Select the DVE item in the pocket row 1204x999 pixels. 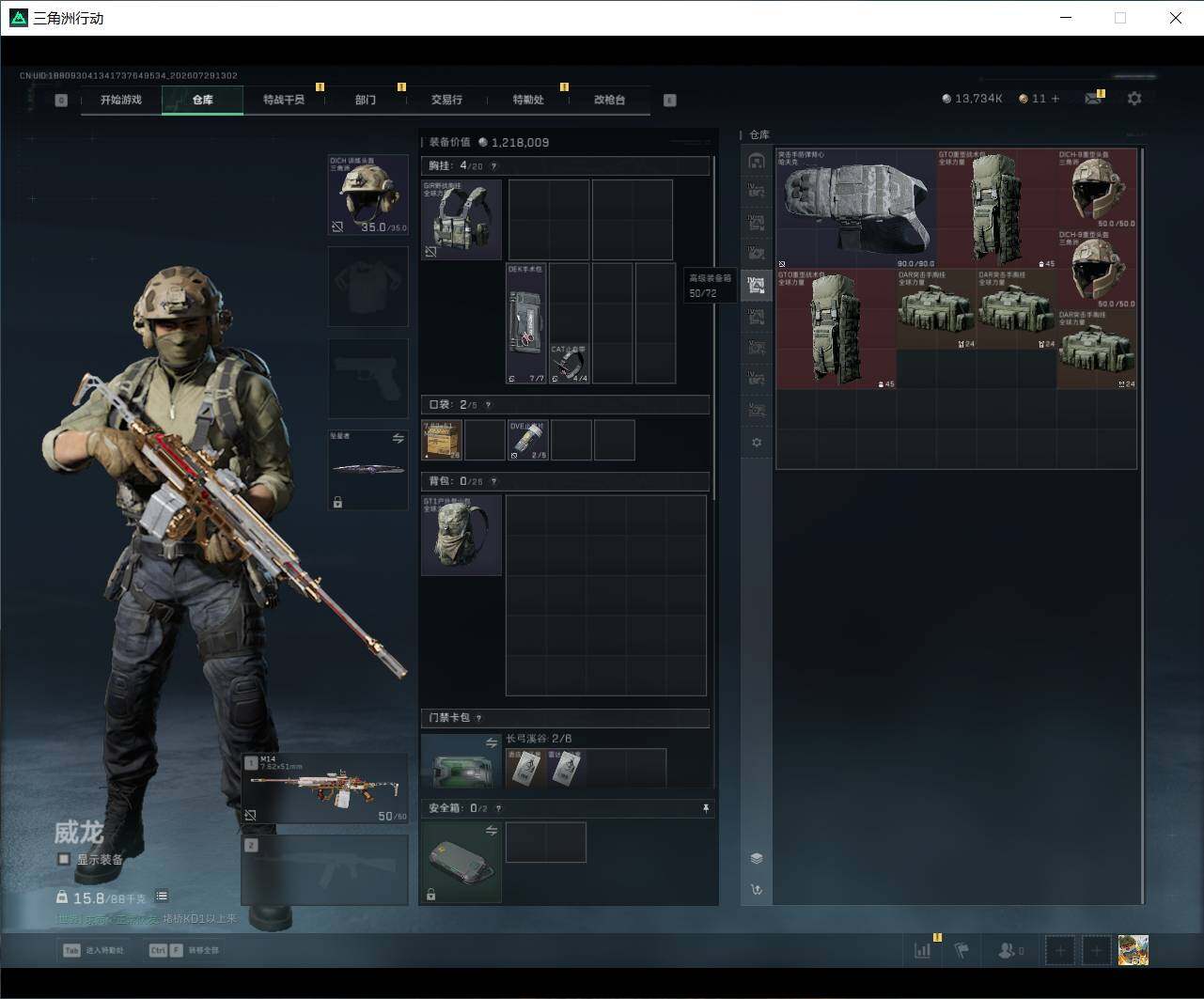527,440
